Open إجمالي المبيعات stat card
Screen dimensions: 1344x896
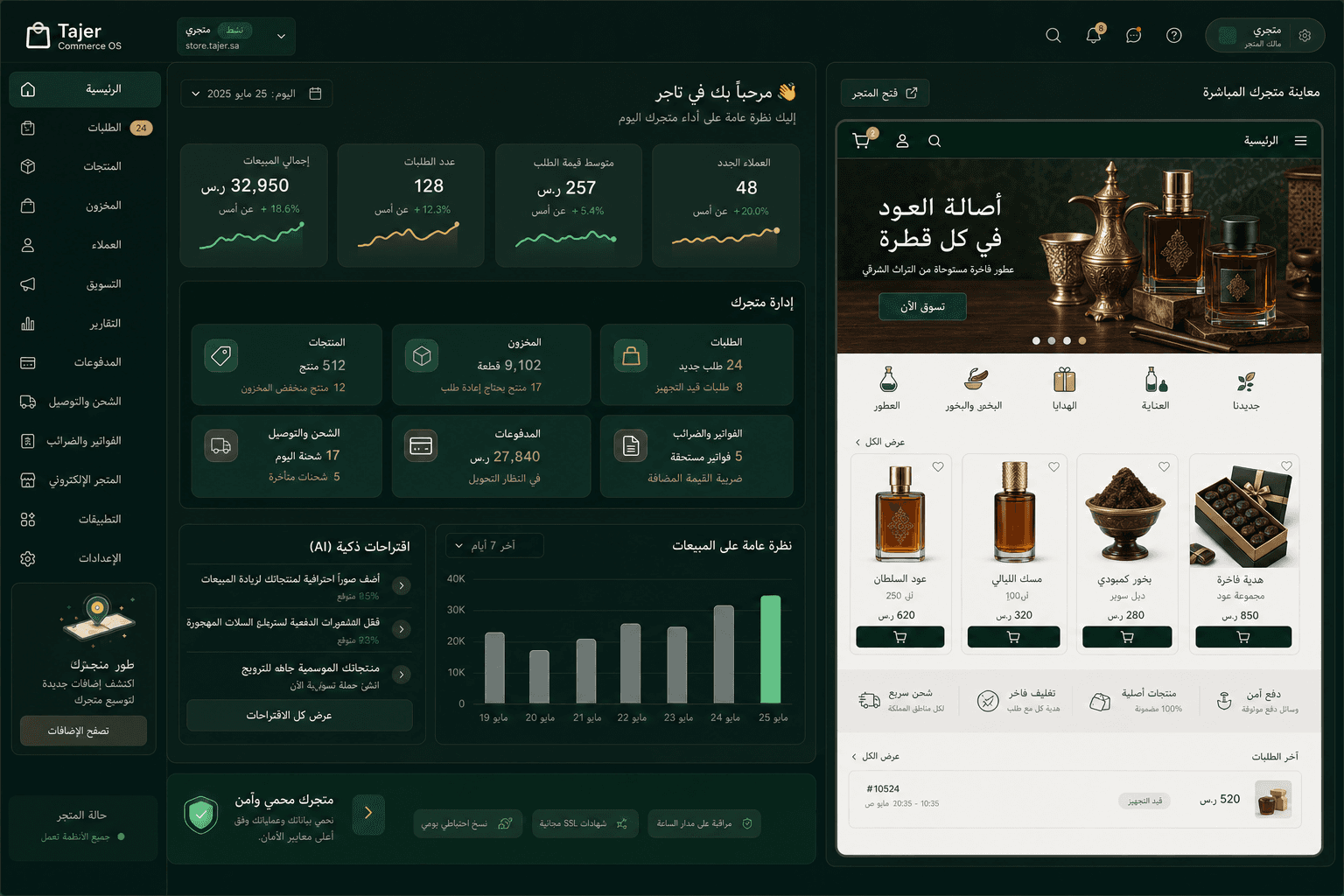click(x=254, y=206)
